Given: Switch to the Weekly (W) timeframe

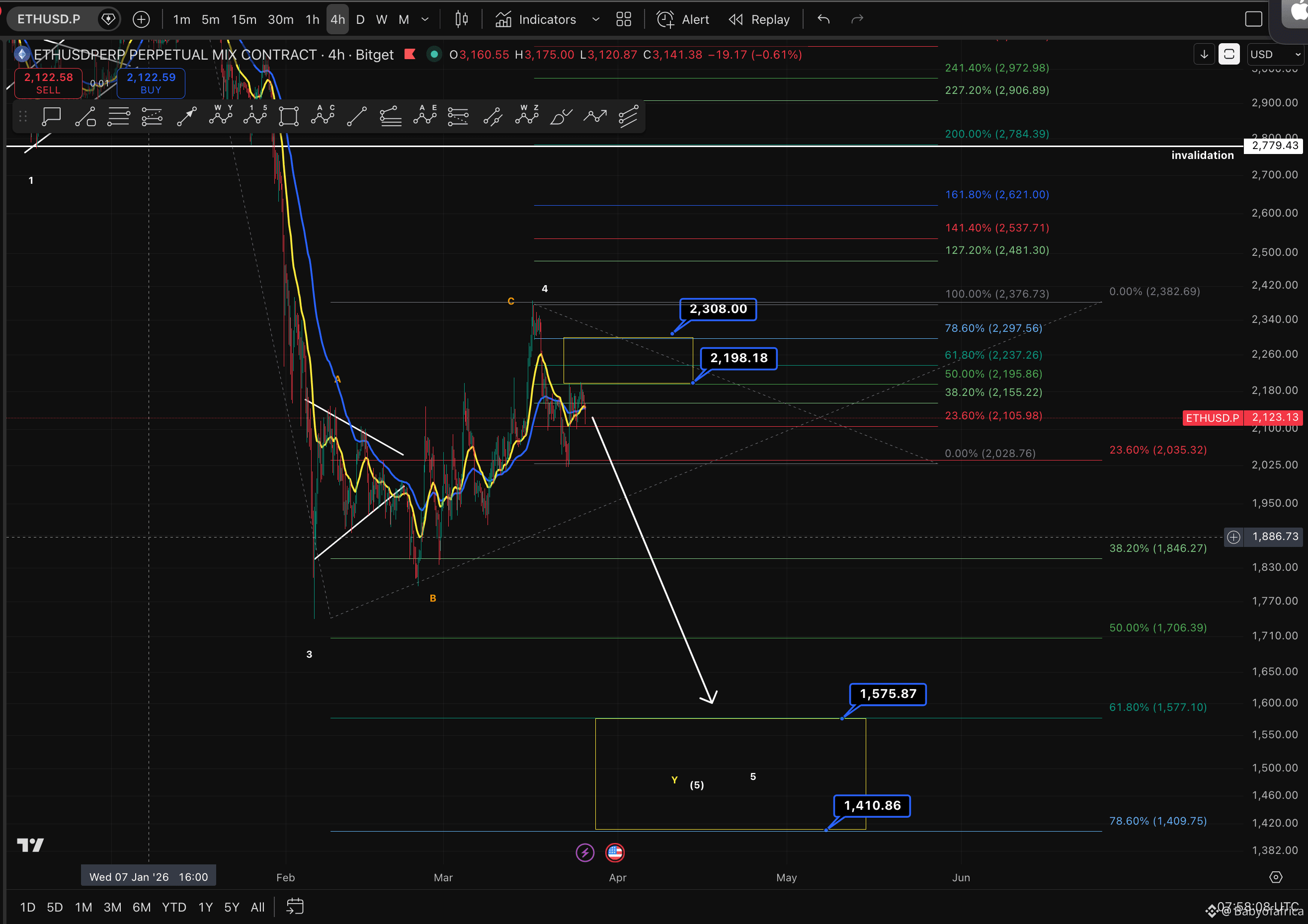Looking at the screenshot, I should (382, 19).
